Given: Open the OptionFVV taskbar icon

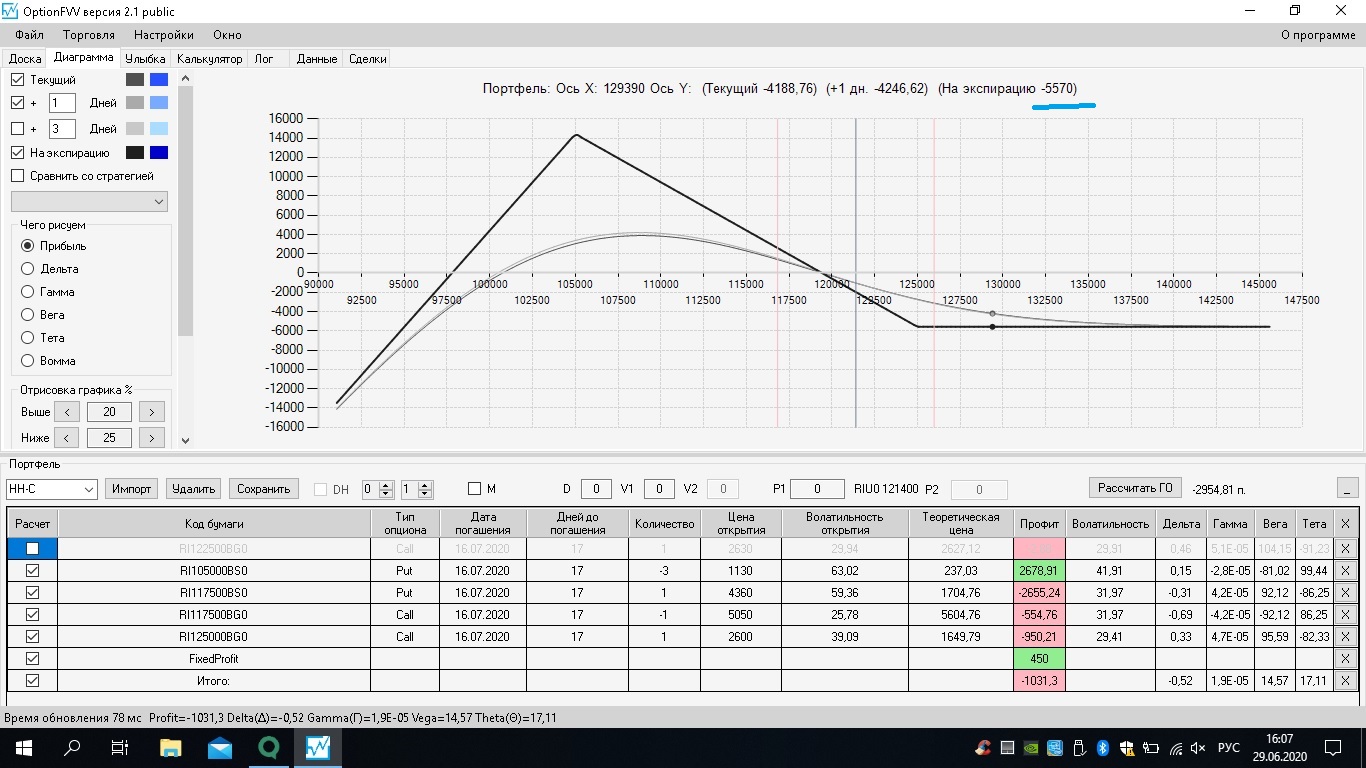Looking at the screenshot, I should click(318, 747).
